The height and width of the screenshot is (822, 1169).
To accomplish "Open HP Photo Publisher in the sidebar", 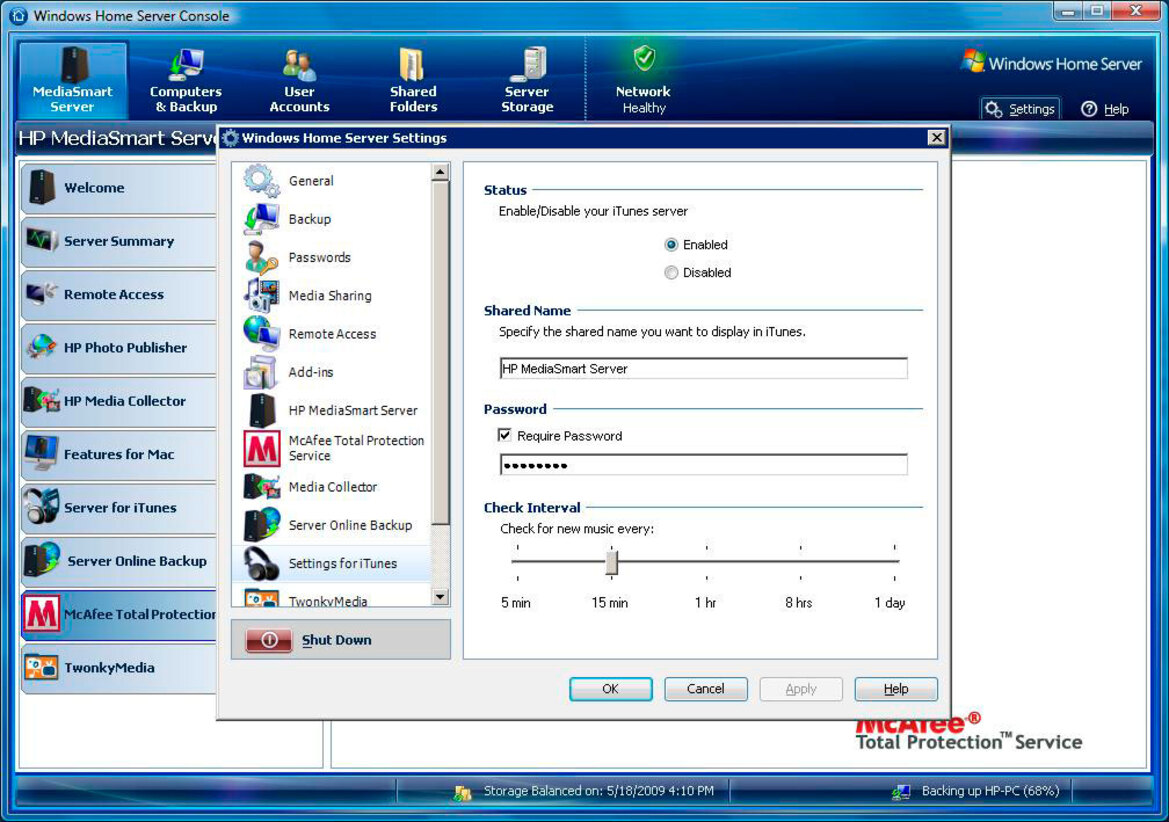I will 119,347.
